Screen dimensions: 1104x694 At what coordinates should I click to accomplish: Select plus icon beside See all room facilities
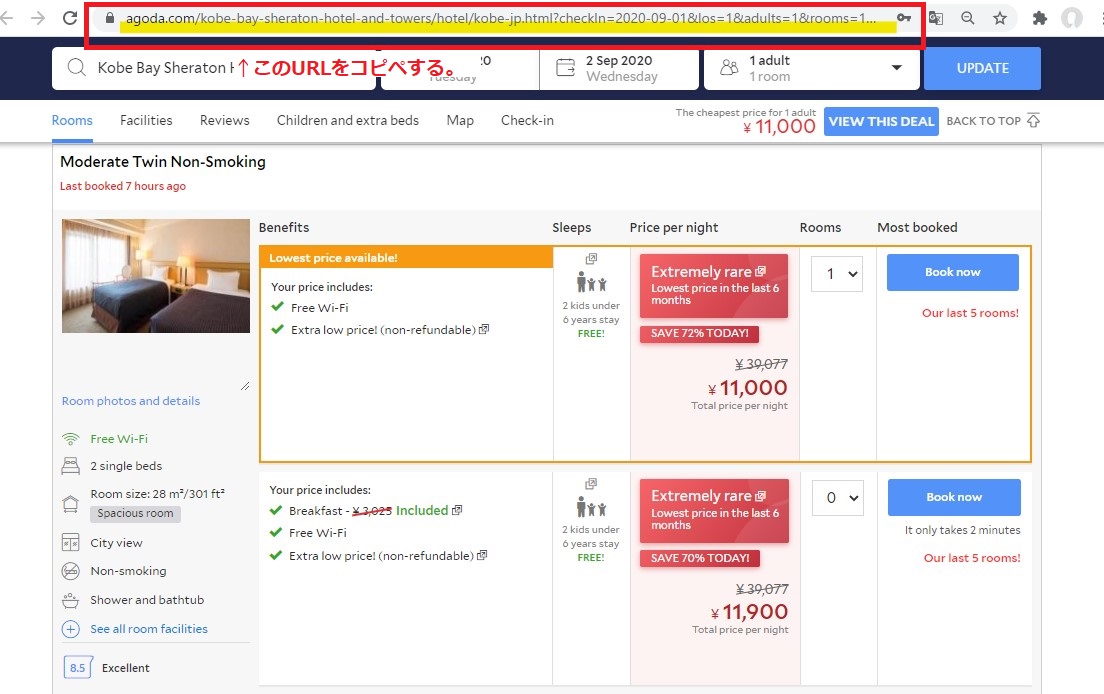pyautogui.click(x=70, y=629)
